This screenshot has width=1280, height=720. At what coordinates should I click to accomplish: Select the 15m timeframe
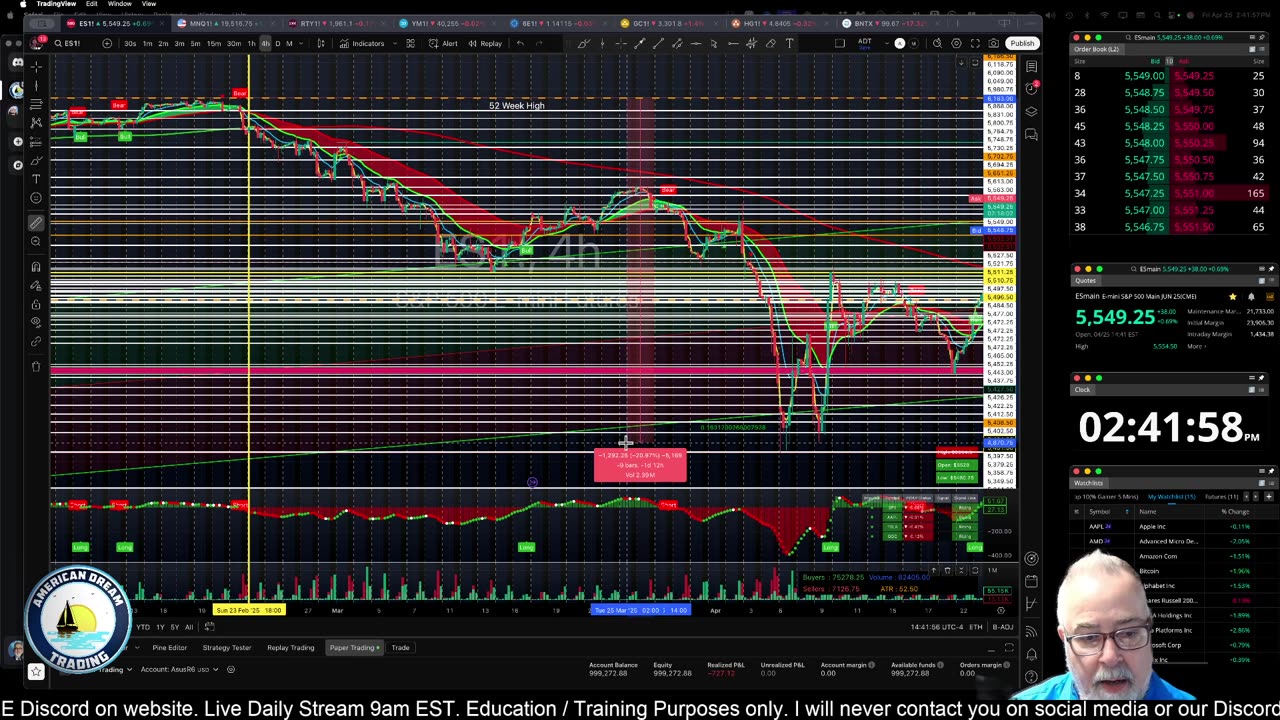coord(214,43)
